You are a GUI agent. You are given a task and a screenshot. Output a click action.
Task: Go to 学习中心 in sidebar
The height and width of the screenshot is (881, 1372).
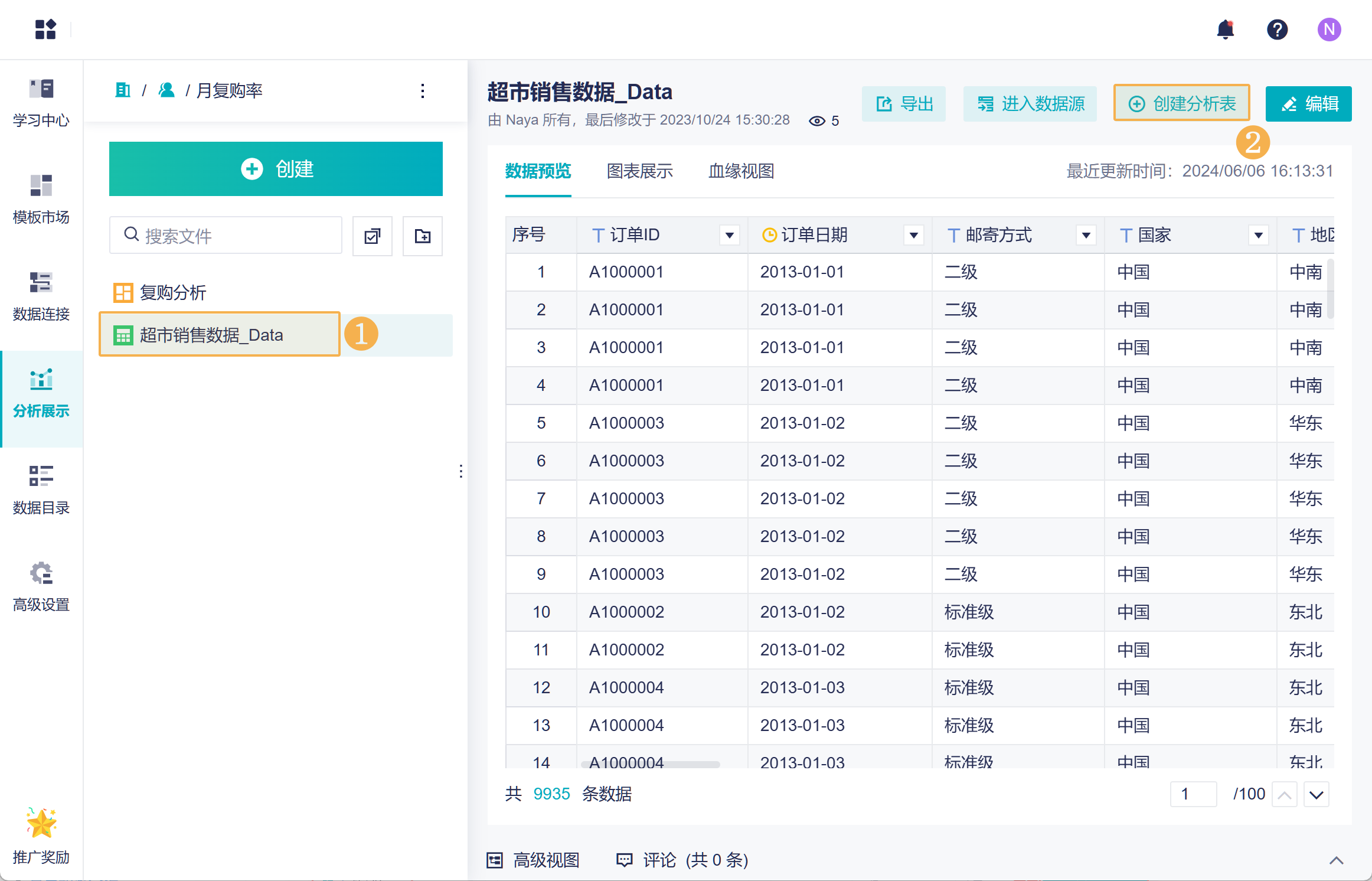(41, 103)
